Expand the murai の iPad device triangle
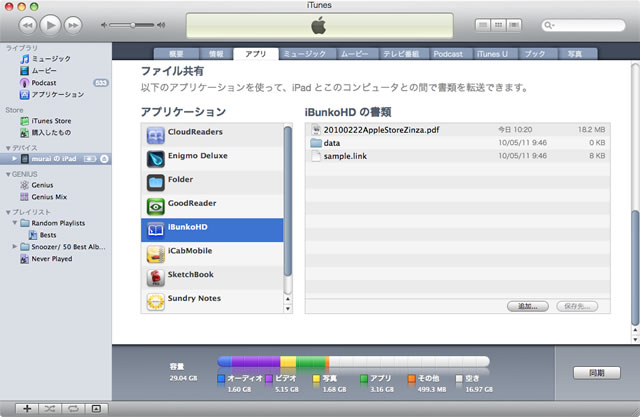The width and height of the screenshot is (640, 417). tap(15, 158)
